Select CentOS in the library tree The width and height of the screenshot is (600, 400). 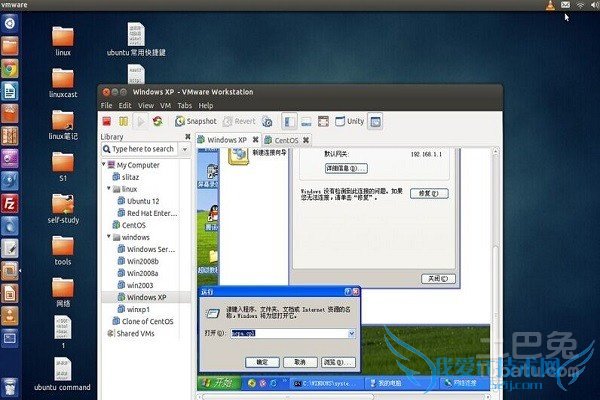pyautogui.click(x=129, y=225)
